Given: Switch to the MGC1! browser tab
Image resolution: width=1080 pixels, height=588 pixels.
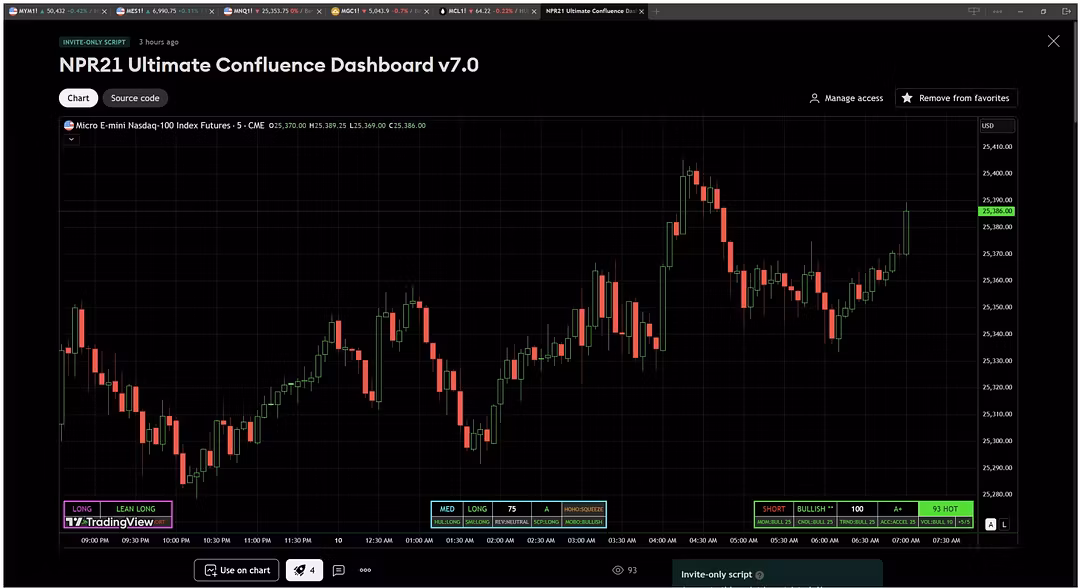Looking at the screenshot, I should point(380,11).
